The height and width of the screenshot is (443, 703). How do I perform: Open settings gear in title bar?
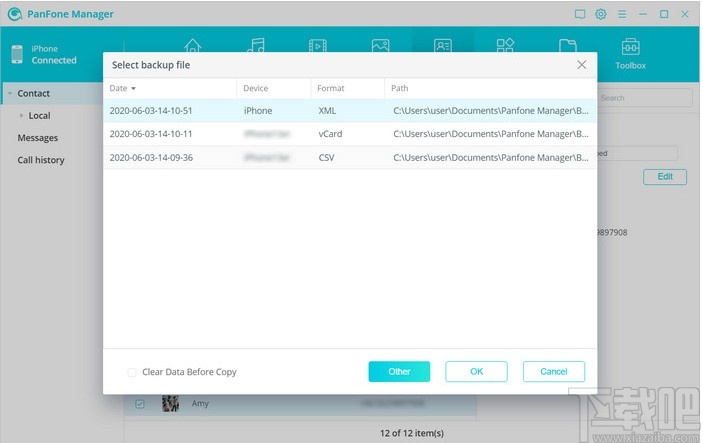(601, 14)
